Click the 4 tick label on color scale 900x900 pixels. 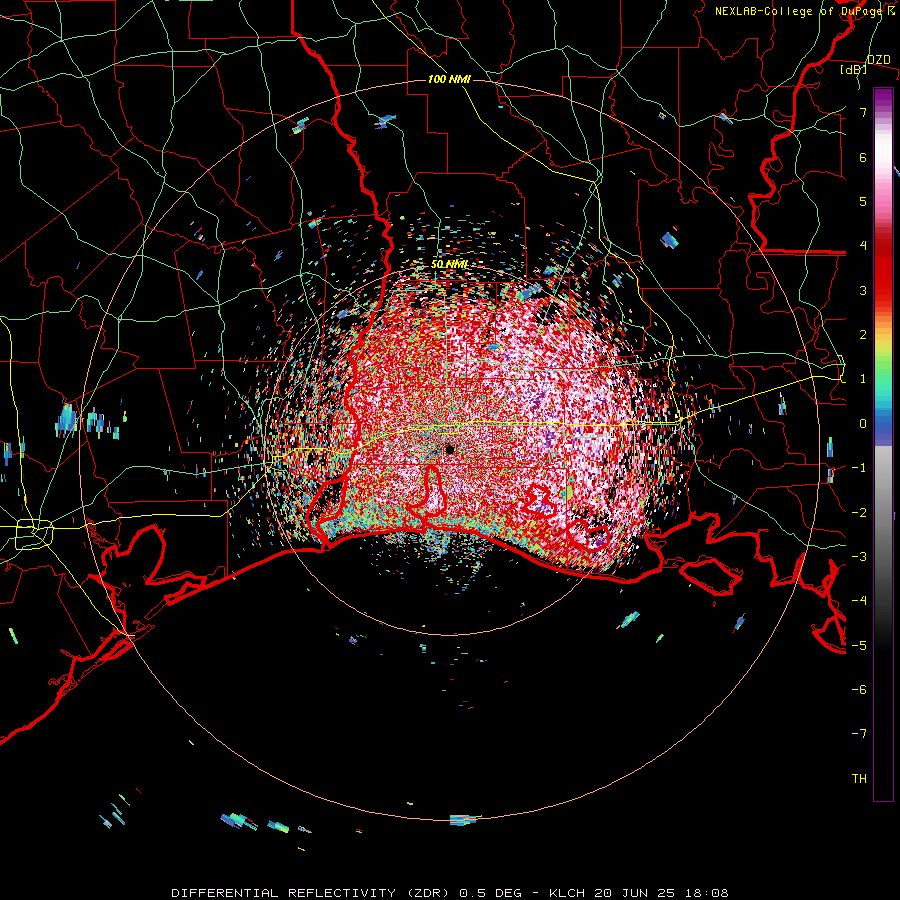pyautogui.click(x=863, y=246)
